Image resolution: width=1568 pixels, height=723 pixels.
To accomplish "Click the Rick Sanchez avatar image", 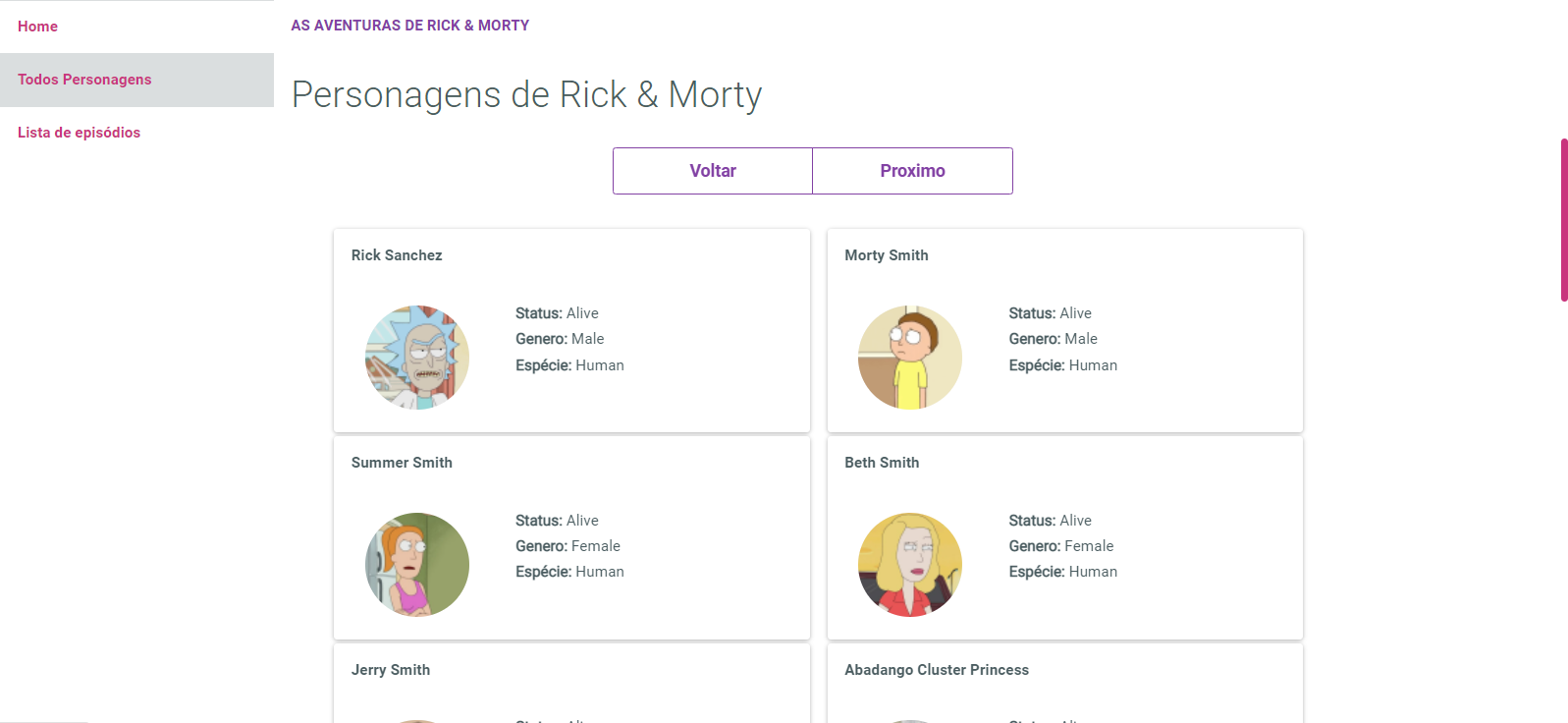I will 416,357.
